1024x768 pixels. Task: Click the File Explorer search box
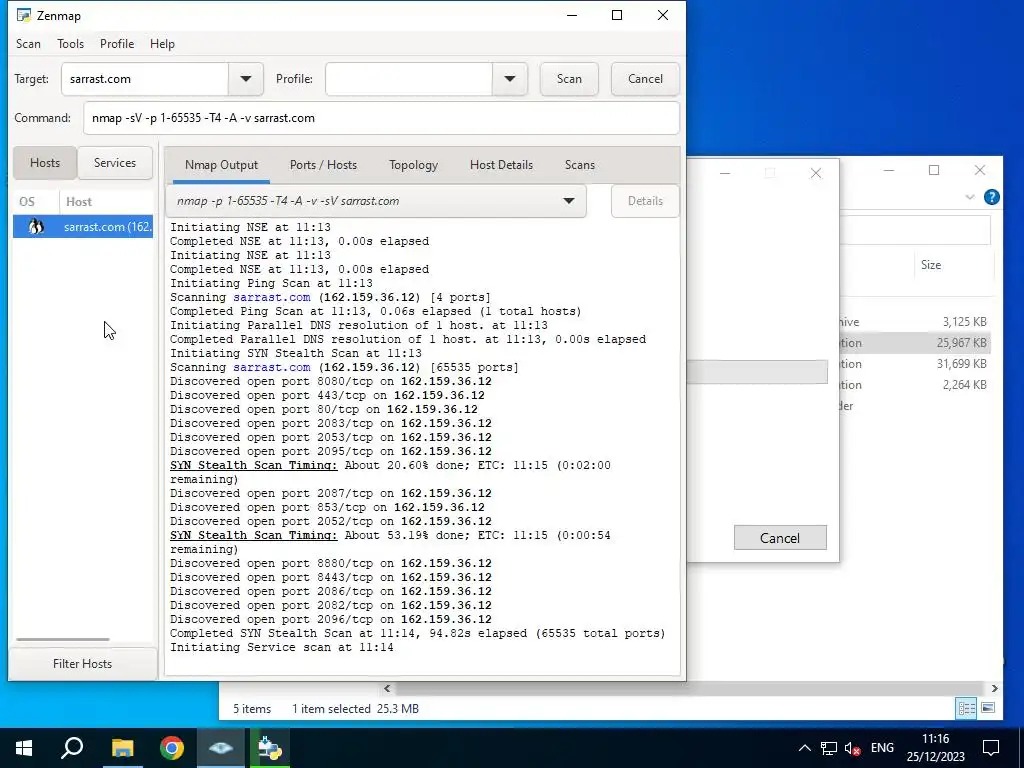point(915,231)
